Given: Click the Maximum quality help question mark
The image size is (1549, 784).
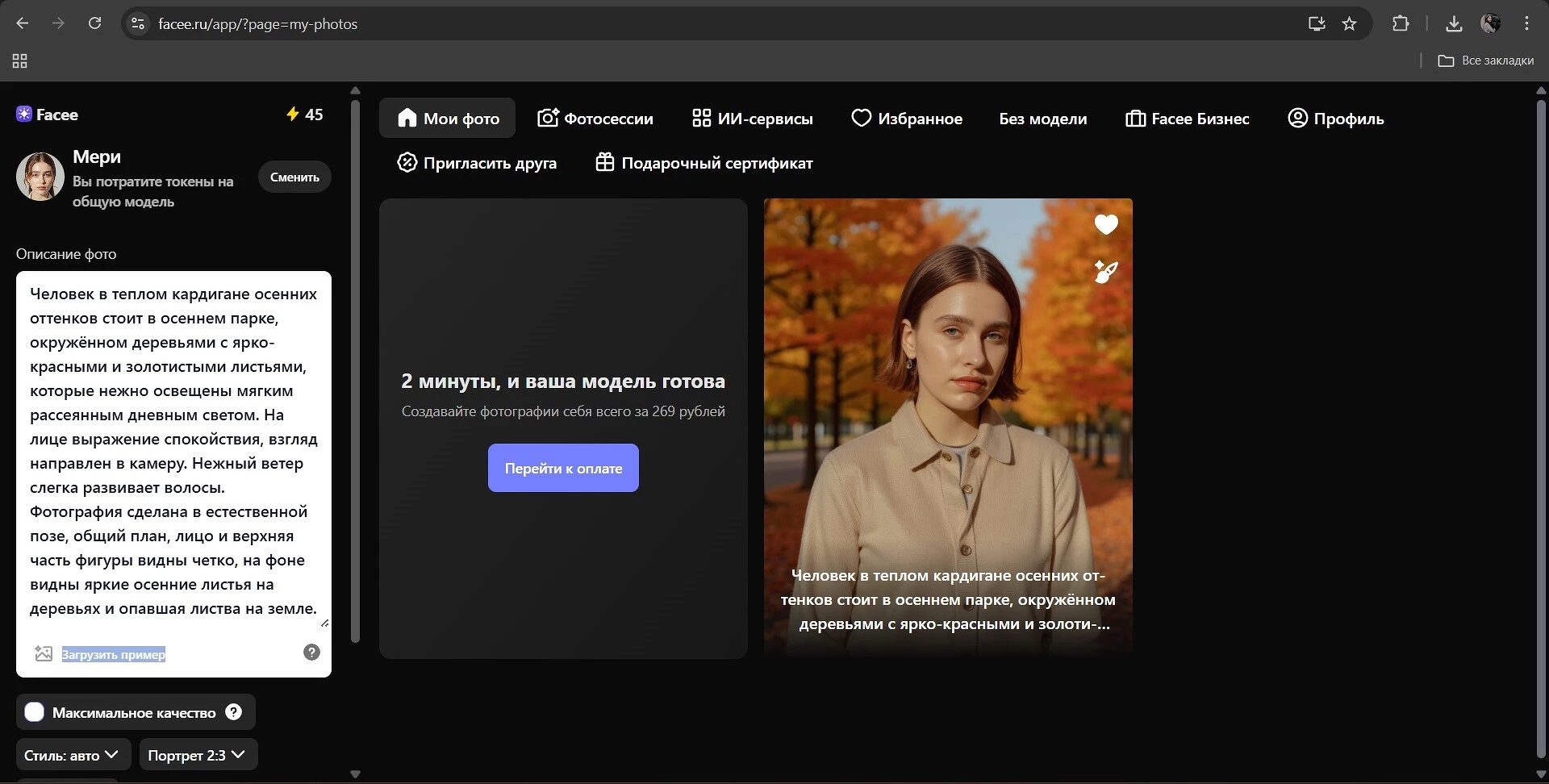Looking at the screenshot, I should 234,712.
